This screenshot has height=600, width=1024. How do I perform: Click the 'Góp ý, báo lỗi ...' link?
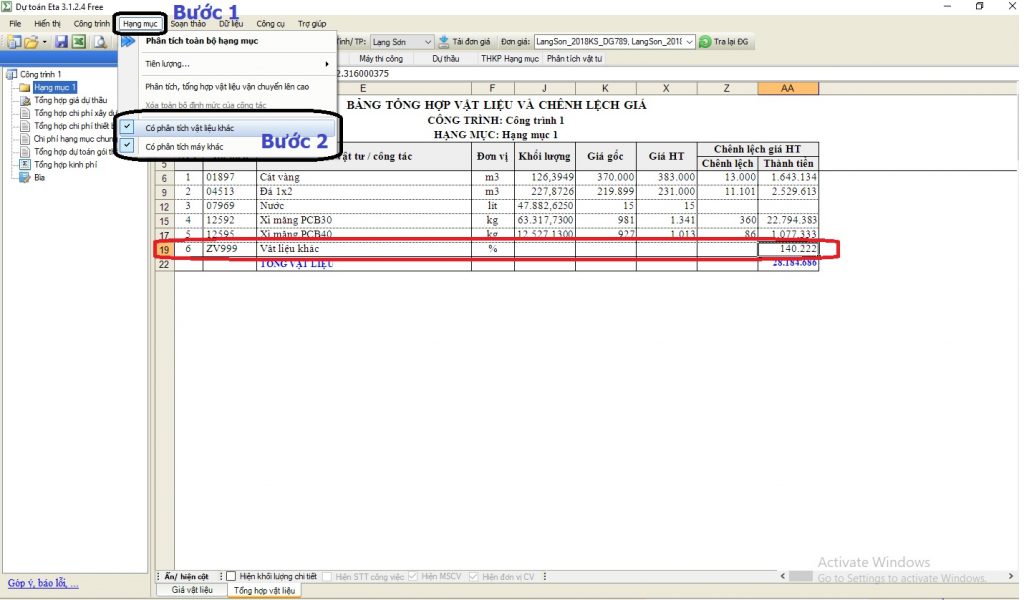42,584
